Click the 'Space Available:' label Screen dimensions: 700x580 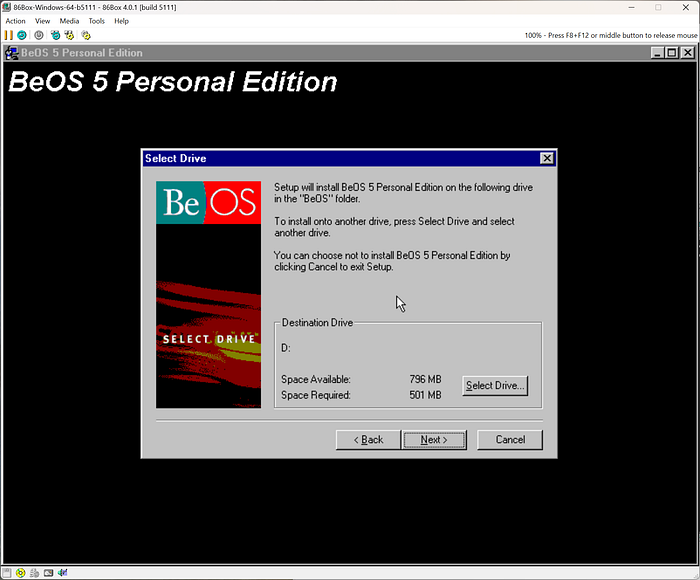316,380
